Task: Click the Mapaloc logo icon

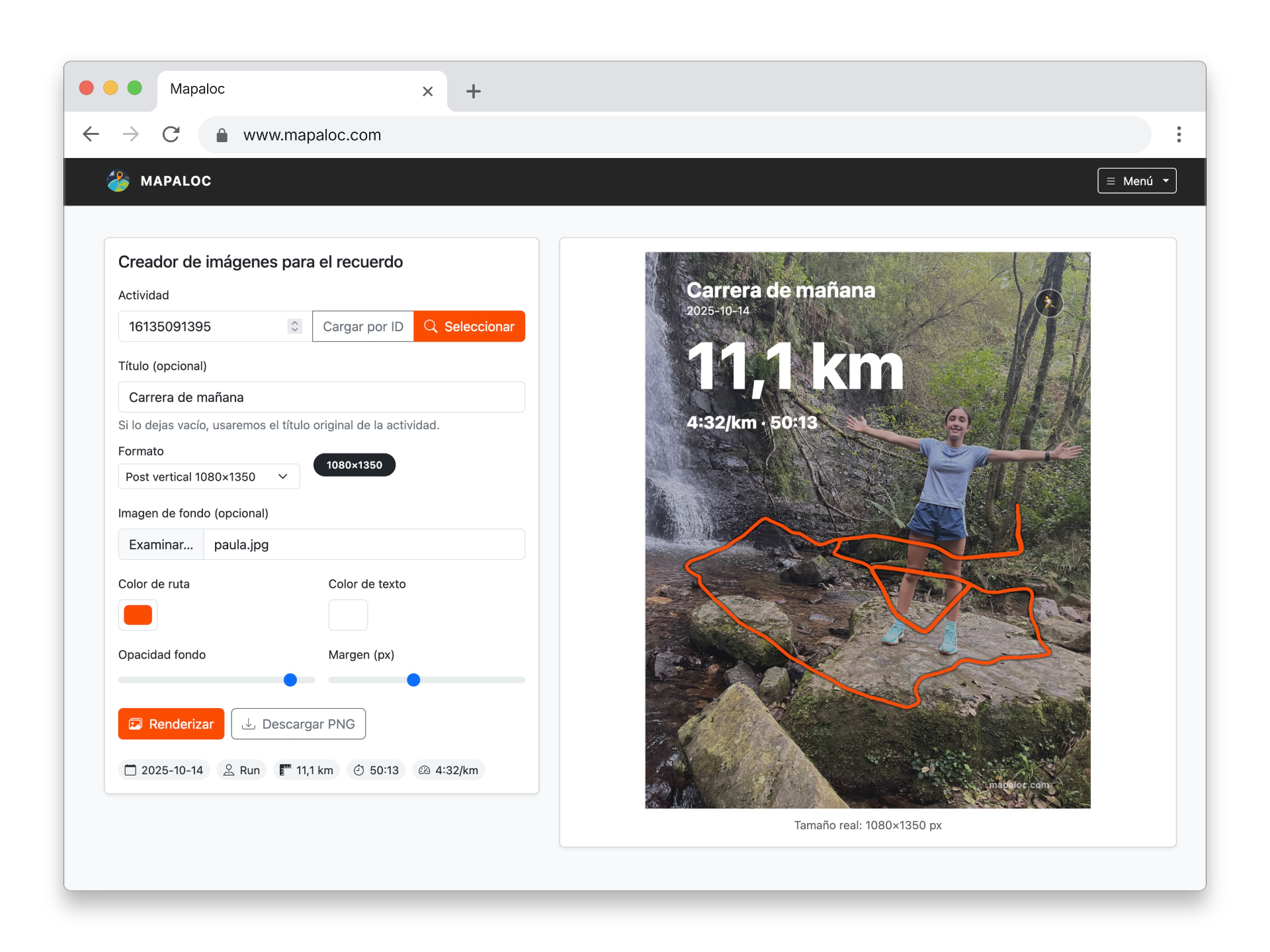Action: (x=118, y=181)
